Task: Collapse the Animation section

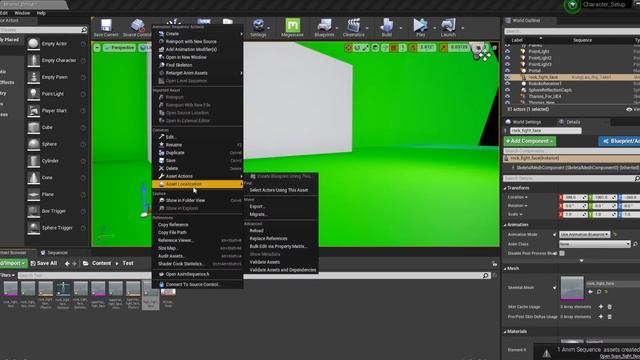Action: pos(505,225)
